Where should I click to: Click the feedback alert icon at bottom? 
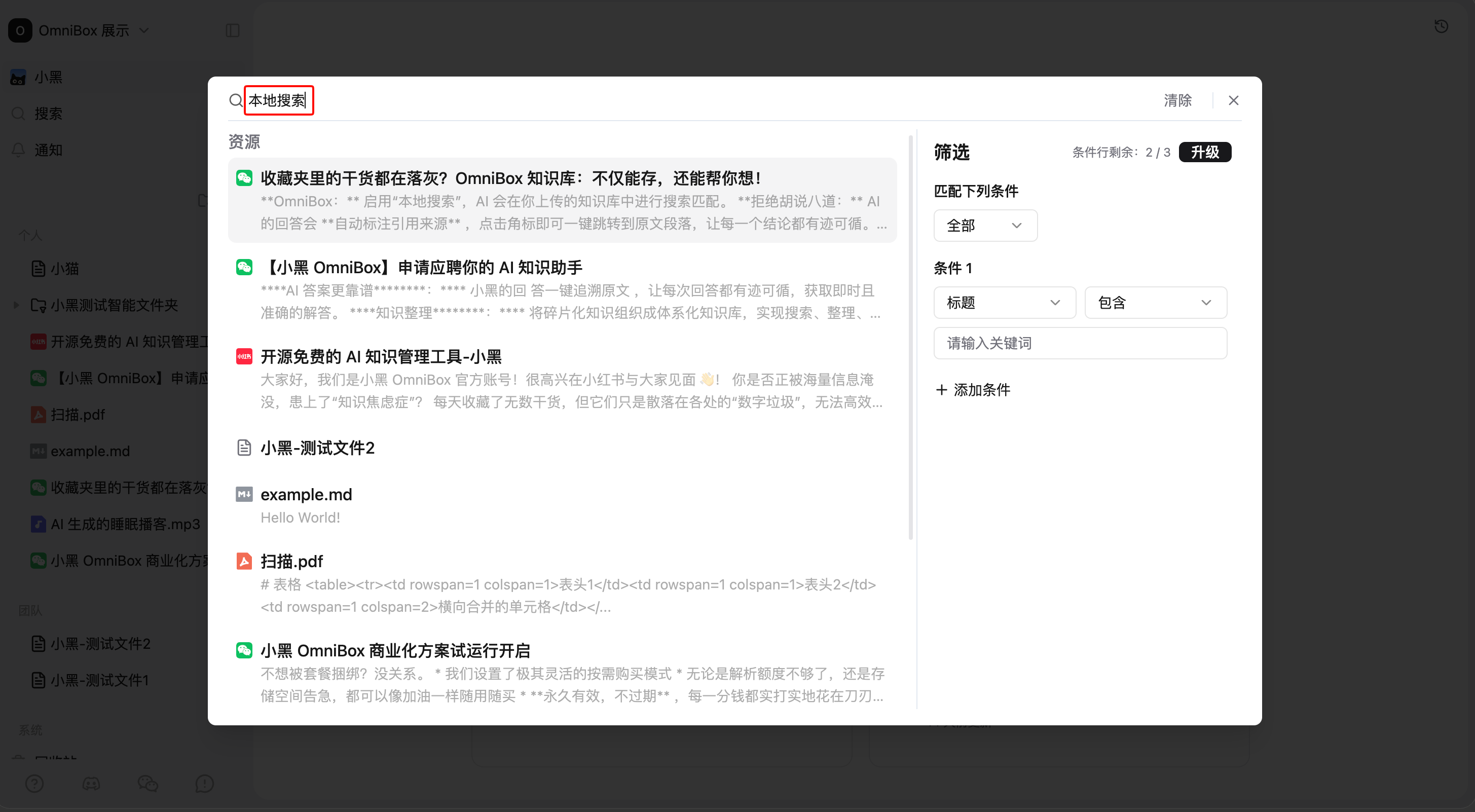(204, 784)
